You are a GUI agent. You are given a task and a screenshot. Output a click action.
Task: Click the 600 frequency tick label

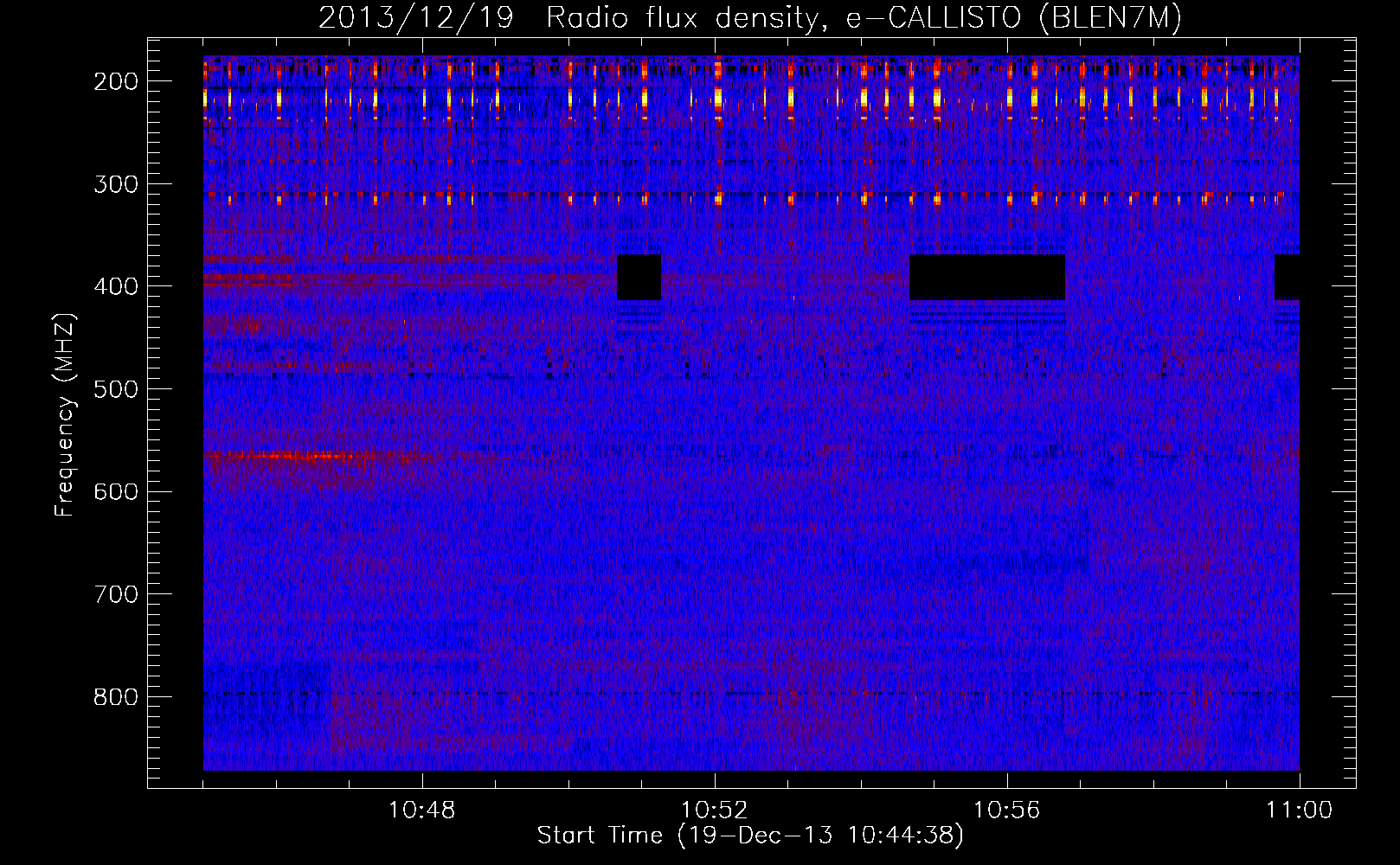click(x=115, y=491)
